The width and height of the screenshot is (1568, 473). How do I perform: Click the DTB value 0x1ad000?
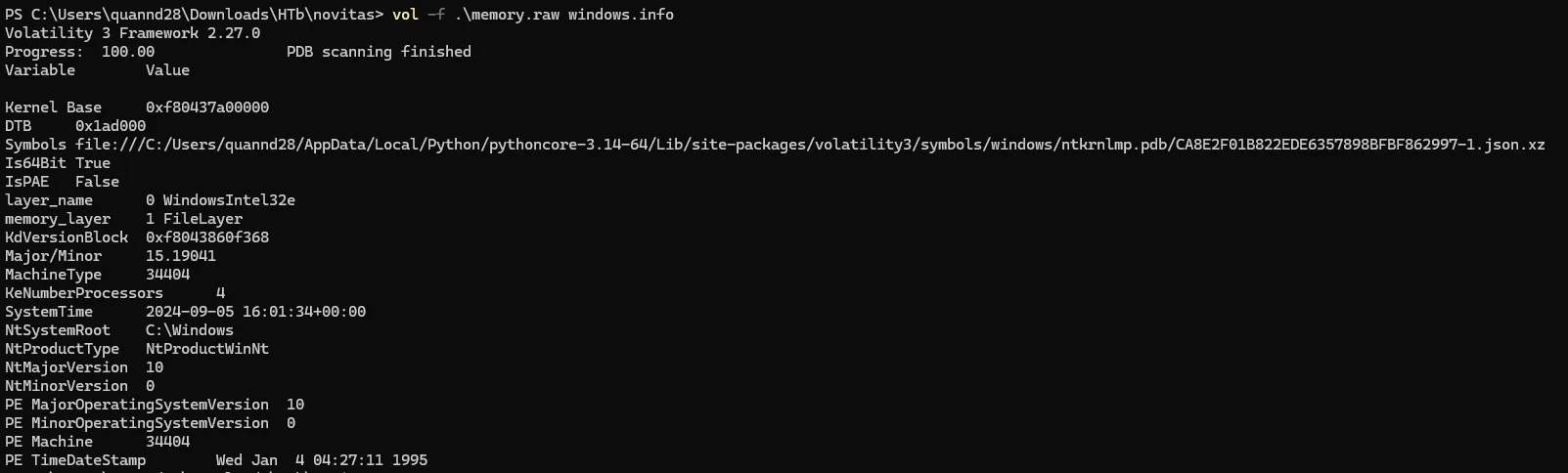[111, 126]
